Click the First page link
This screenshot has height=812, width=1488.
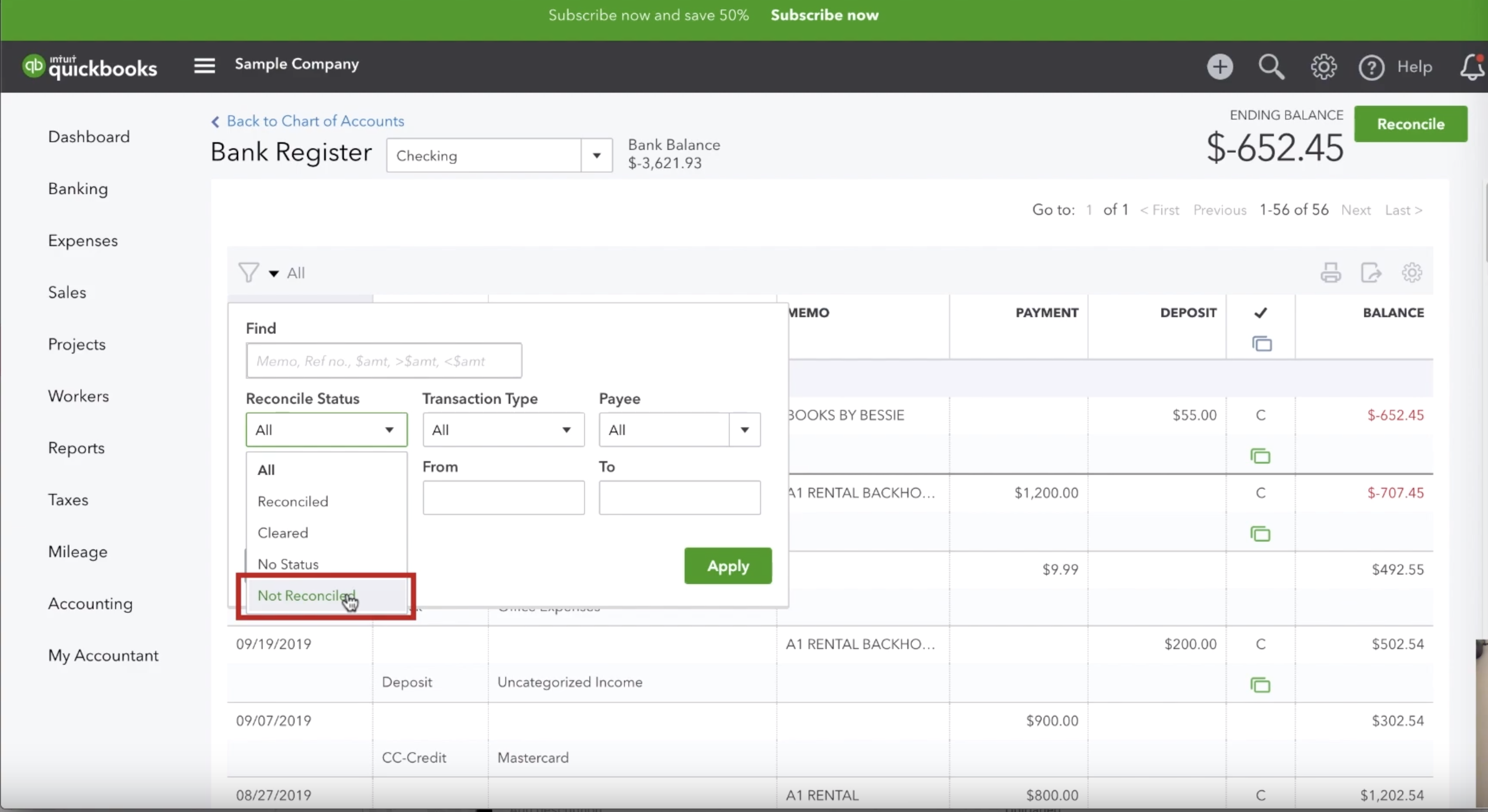(1159, 210)
